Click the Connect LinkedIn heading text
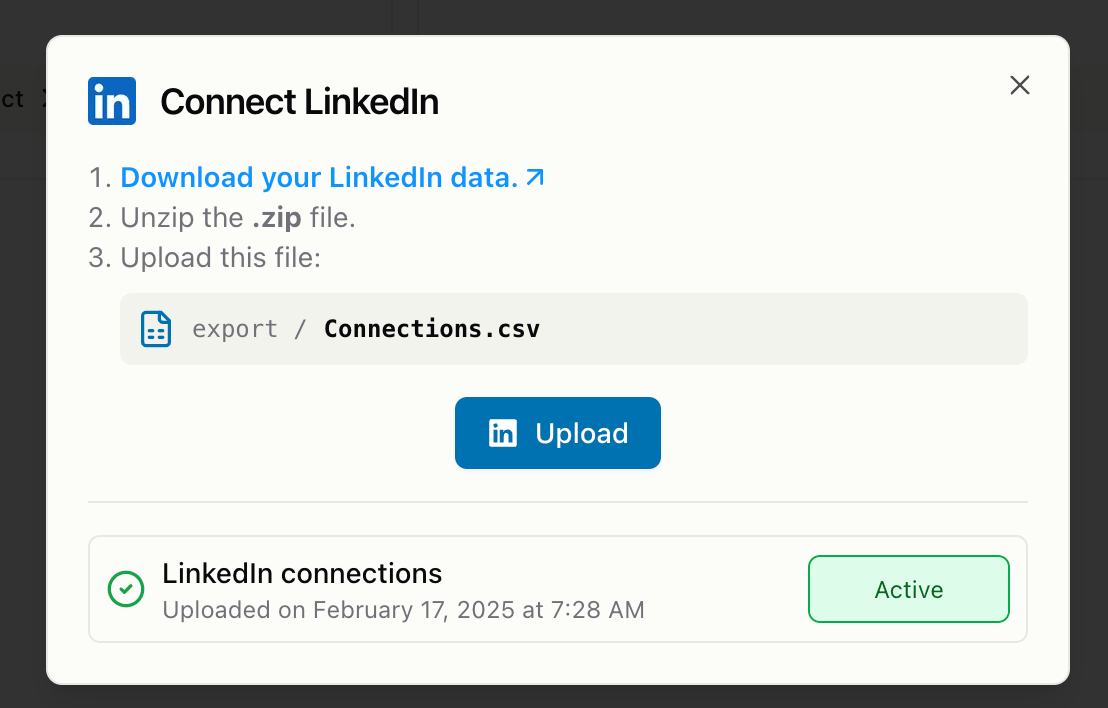The height and width of the screenshot is (708, 1108). pos(299,102)
